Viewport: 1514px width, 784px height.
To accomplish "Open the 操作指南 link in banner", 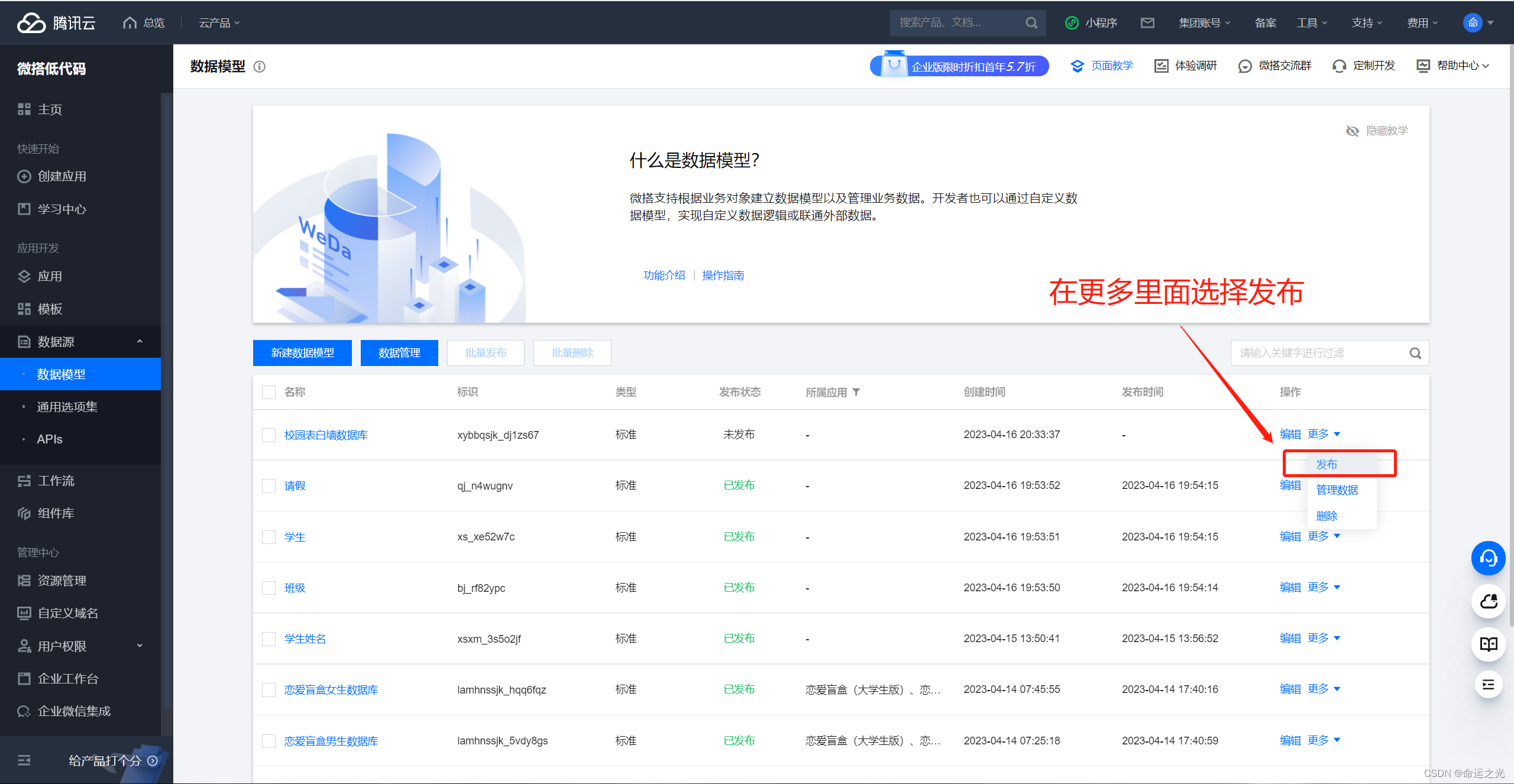I will tap(723, 276).
